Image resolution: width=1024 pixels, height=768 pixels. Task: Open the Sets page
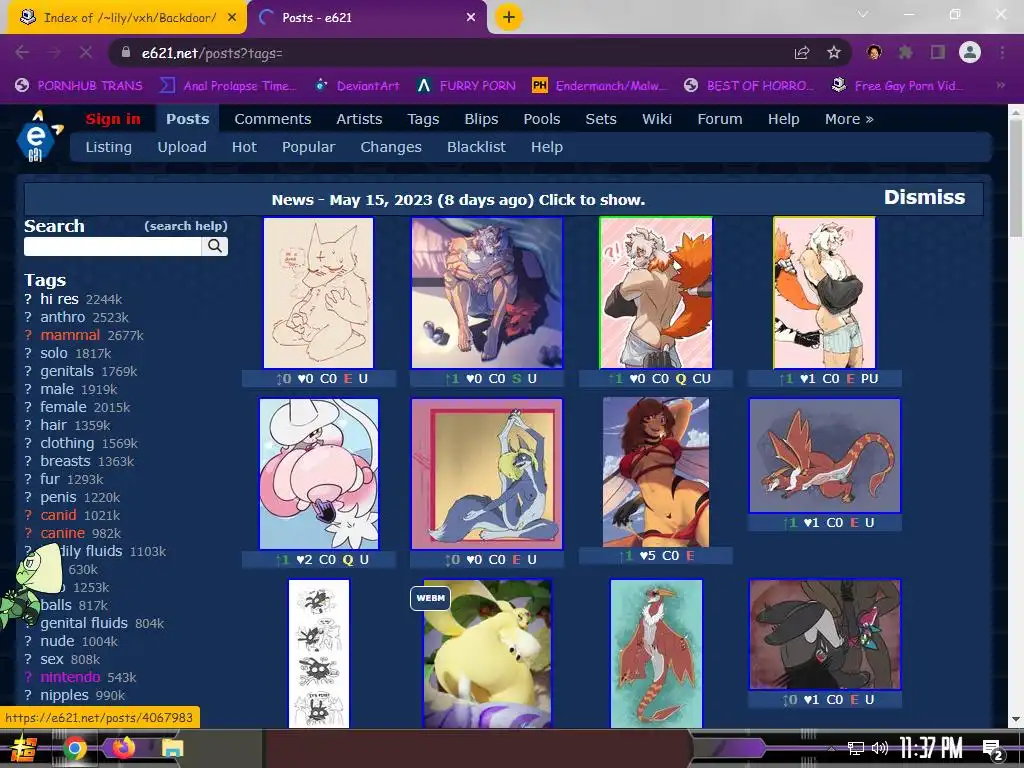click(x=601, y=119)
